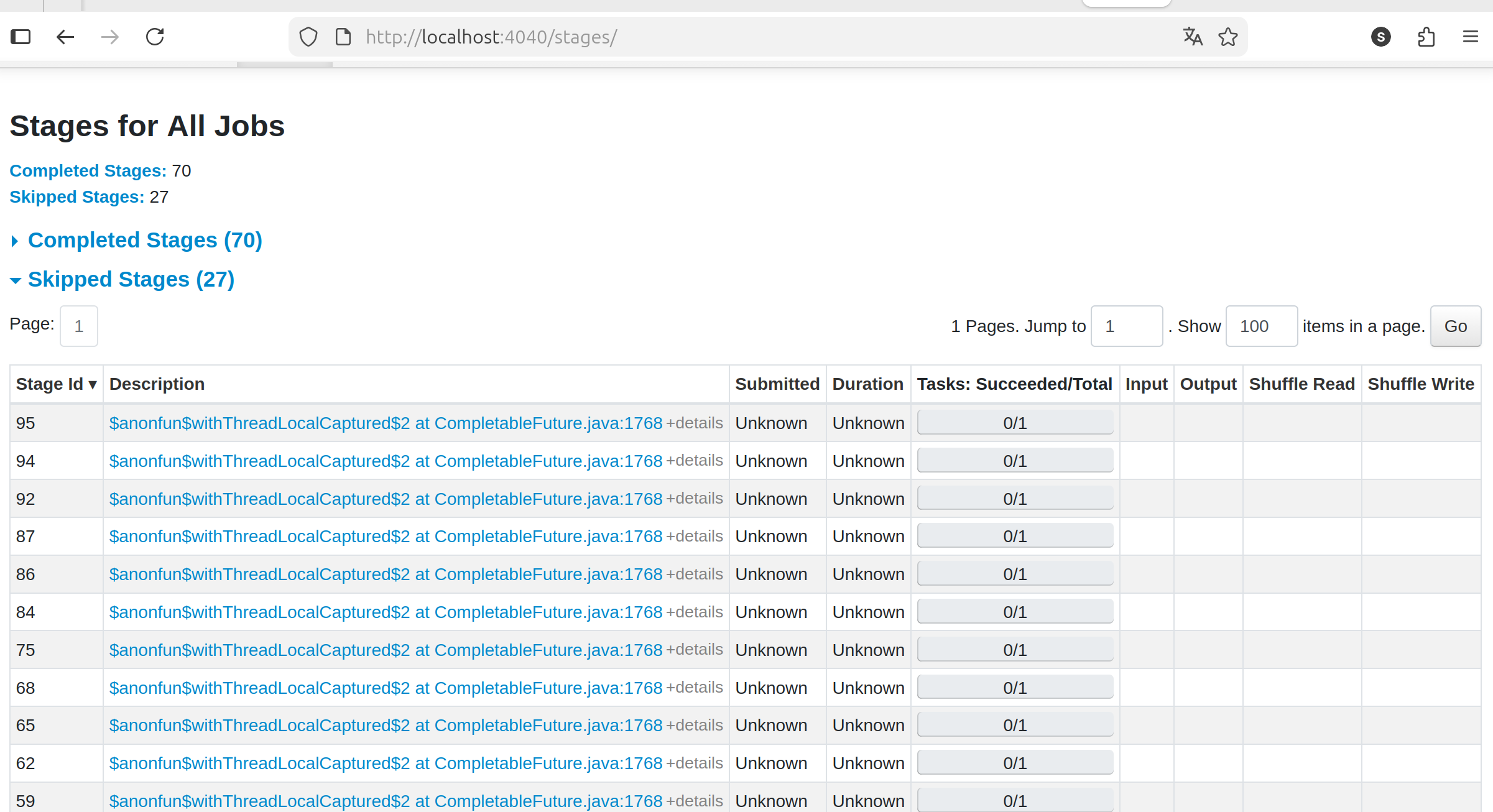This screenshot has width=1493, height=812.
Task: Open the browser extensions panel
Action: click(1426, 37)
